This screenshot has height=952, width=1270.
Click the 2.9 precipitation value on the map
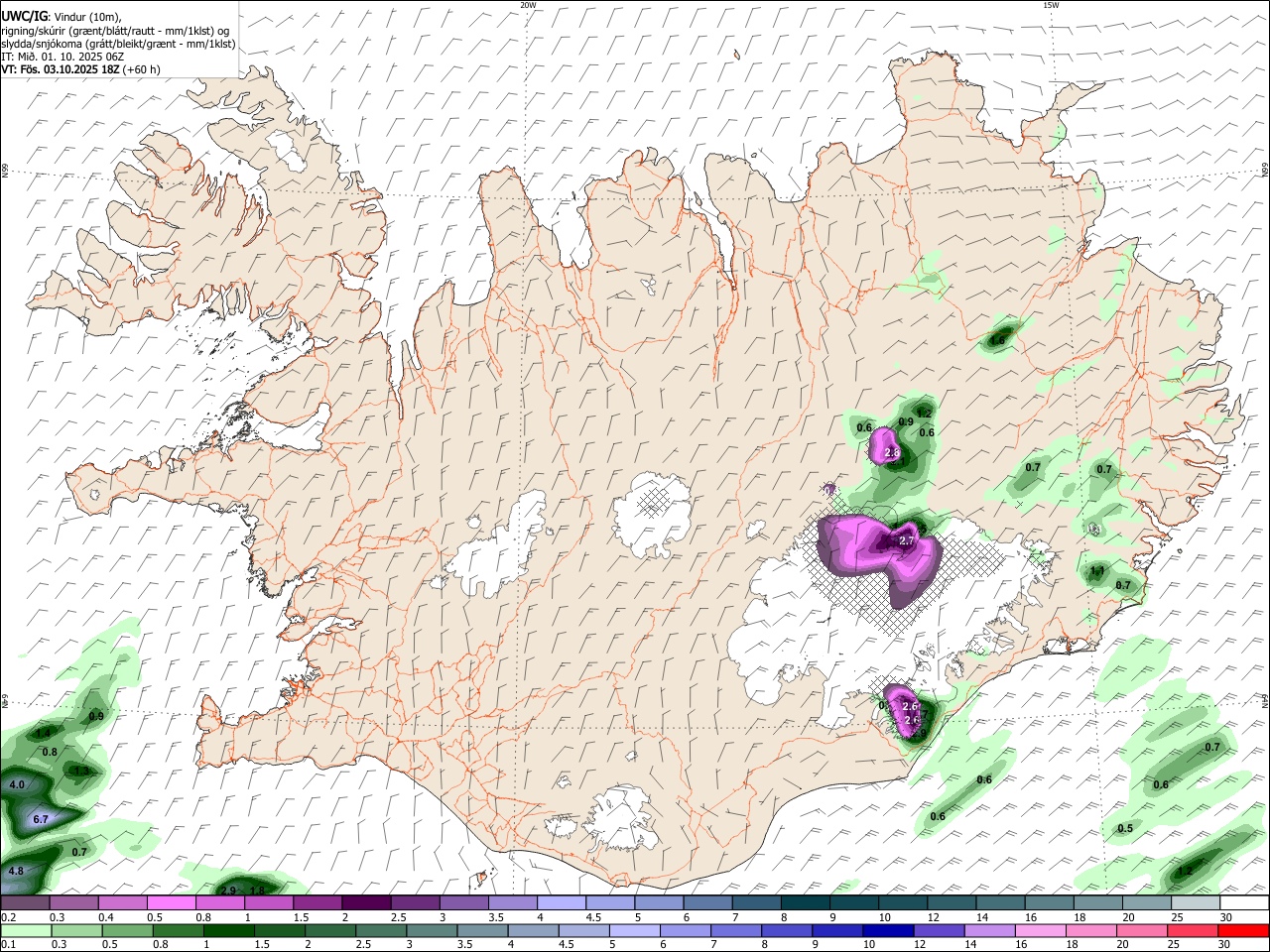pyautogui.click(x=228, y=891)
